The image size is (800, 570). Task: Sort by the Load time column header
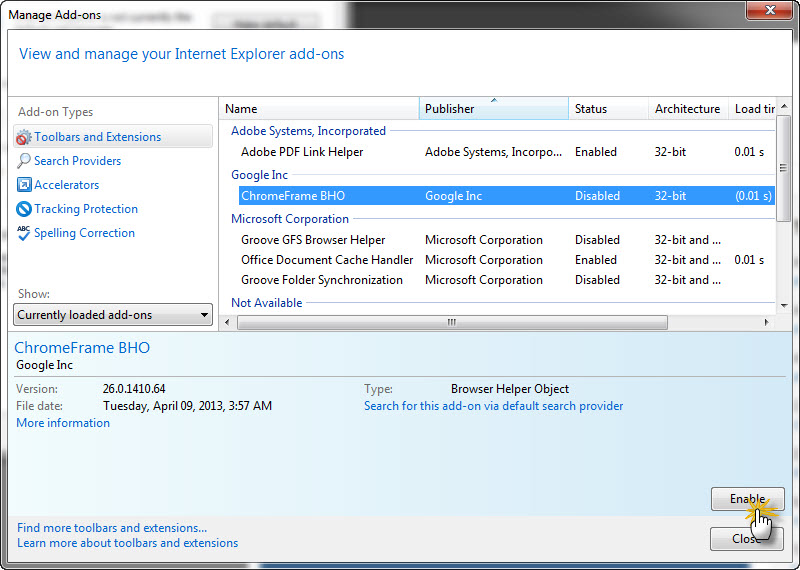click(753, 109)
